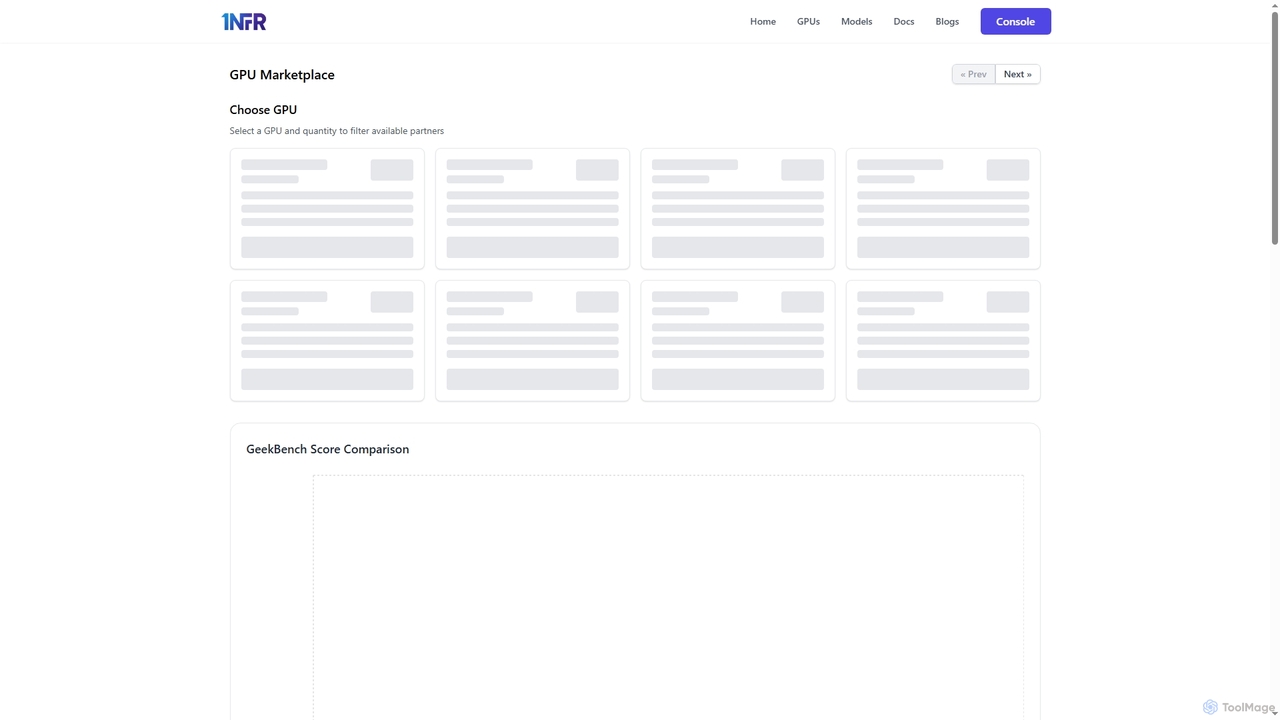Open the Blogs nav link

click(947, 21)
